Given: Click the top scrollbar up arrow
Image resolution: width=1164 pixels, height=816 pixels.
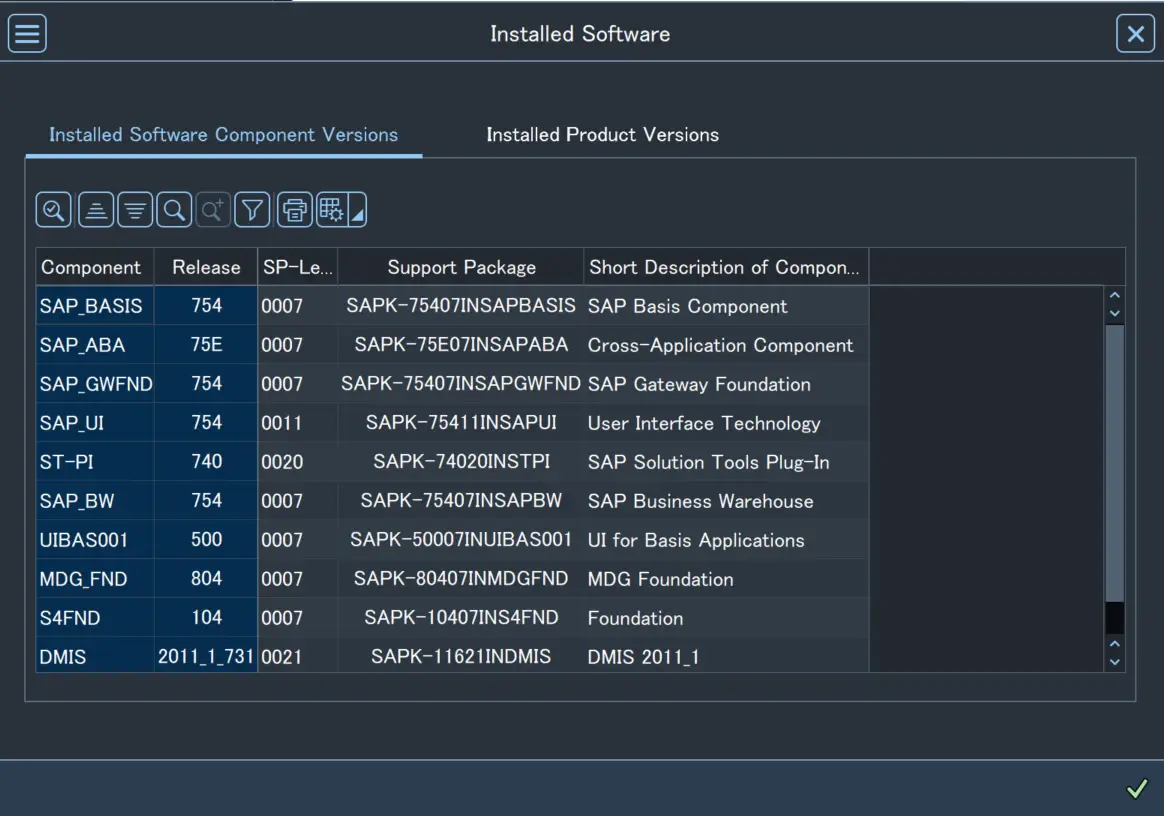Looking at the screenshot, I should tap(1114, 296).
